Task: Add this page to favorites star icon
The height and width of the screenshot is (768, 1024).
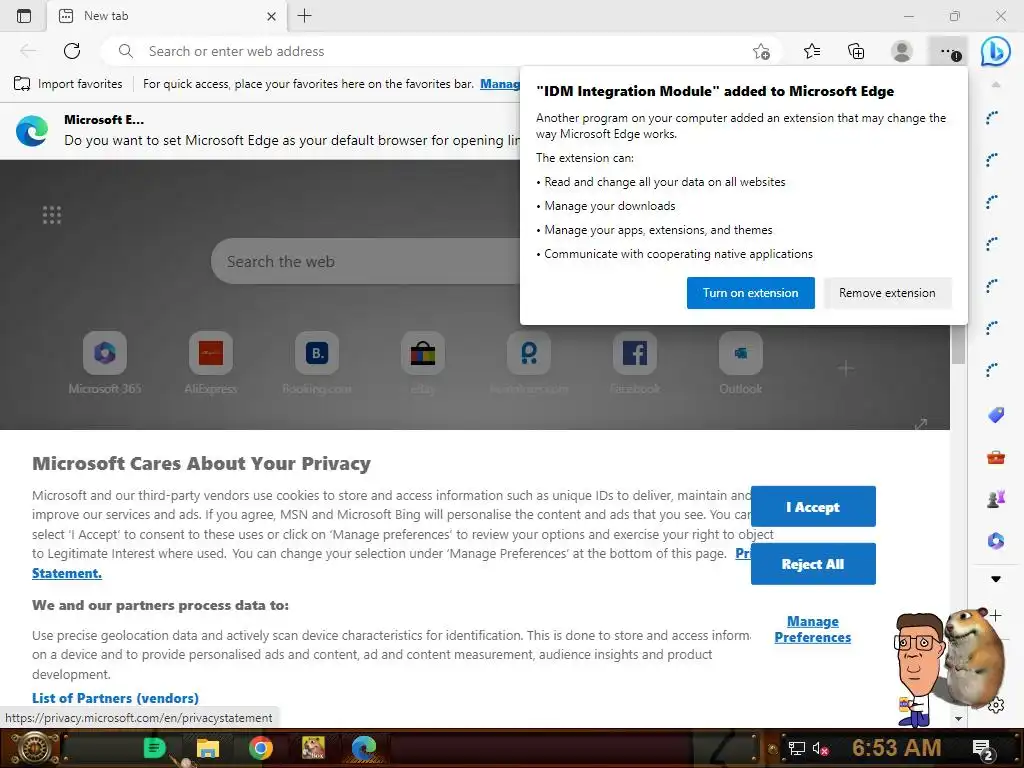Action: pyautogui.click(x=761, y=51)
